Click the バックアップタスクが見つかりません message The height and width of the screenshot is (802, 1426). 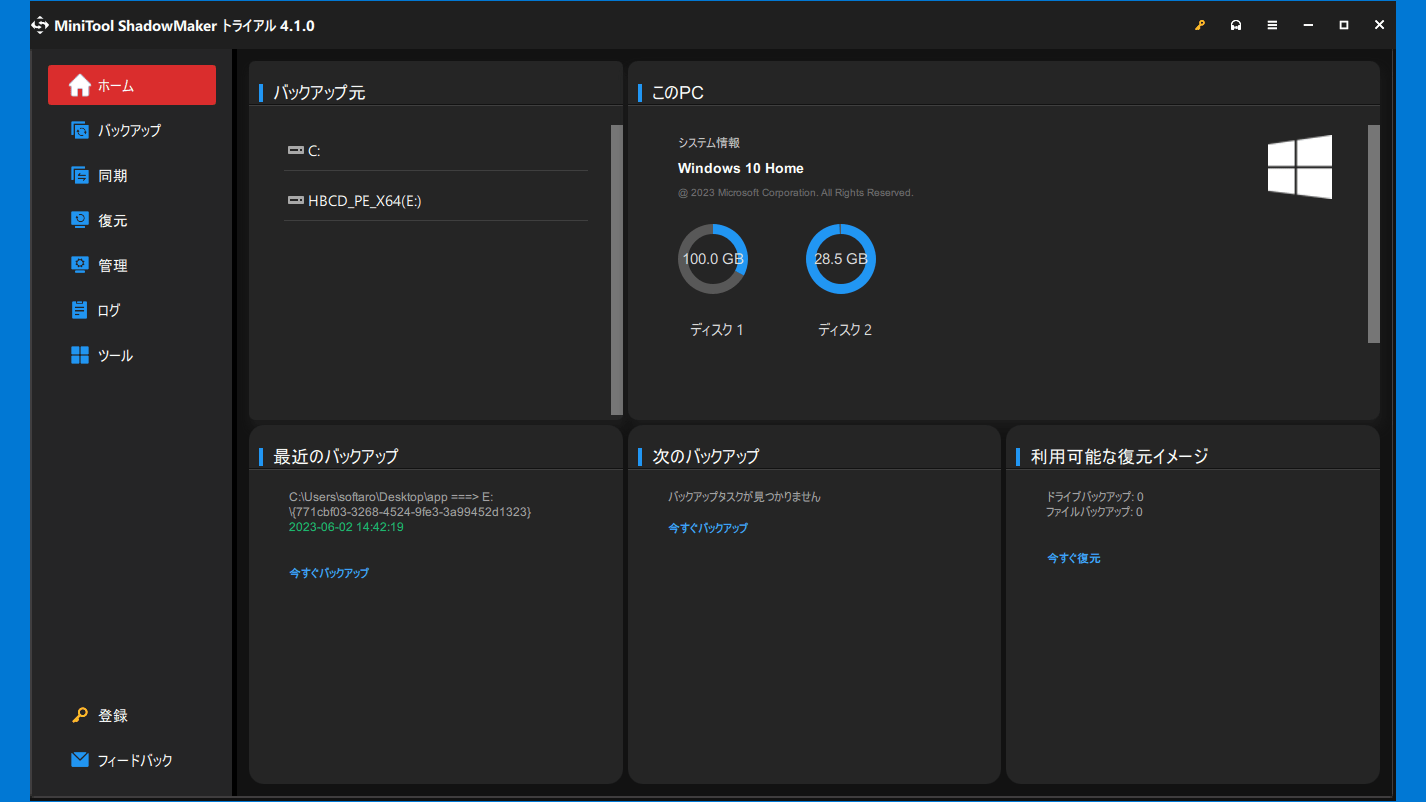744,496
